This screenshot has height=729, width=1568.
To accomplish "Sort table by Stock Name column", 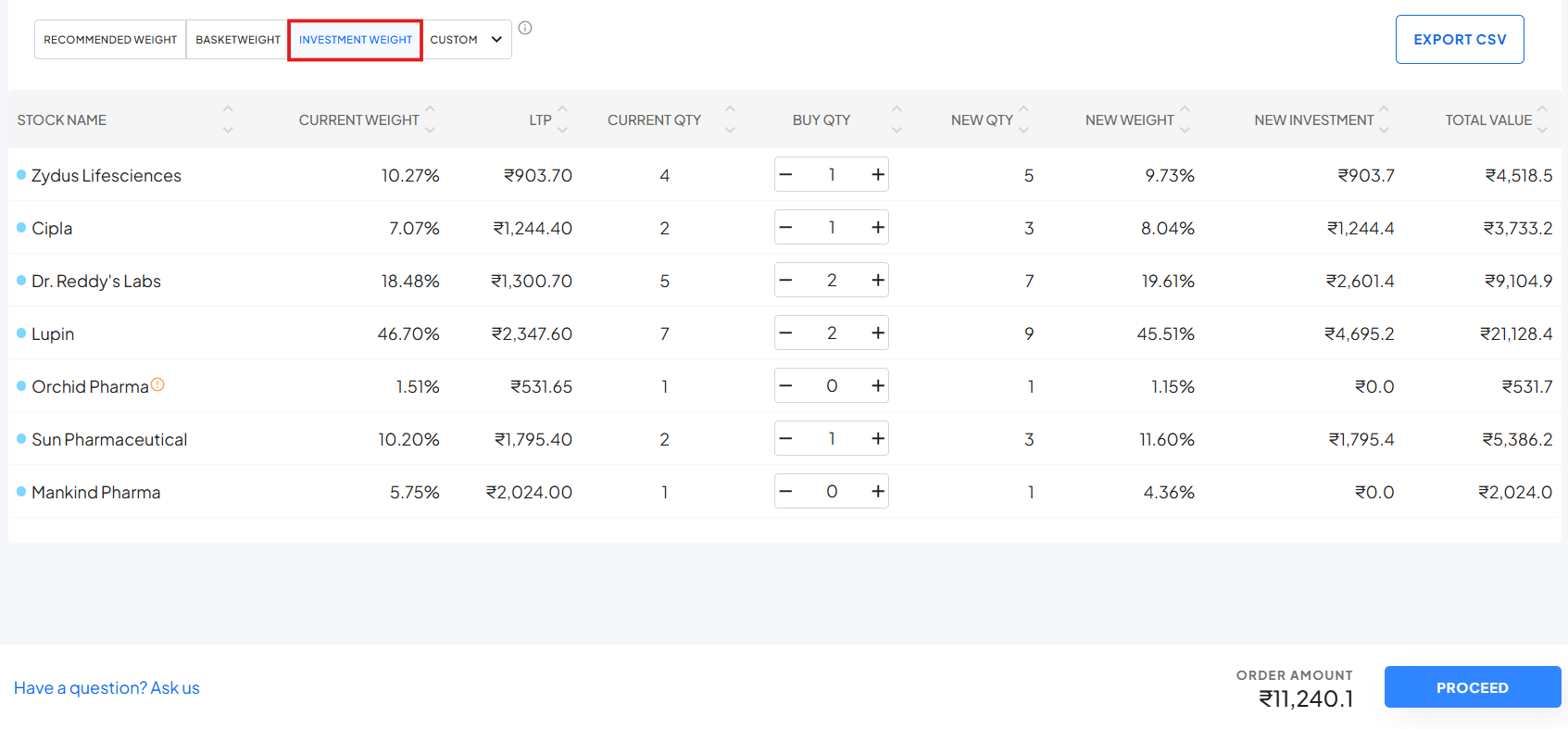I will 228,119.
